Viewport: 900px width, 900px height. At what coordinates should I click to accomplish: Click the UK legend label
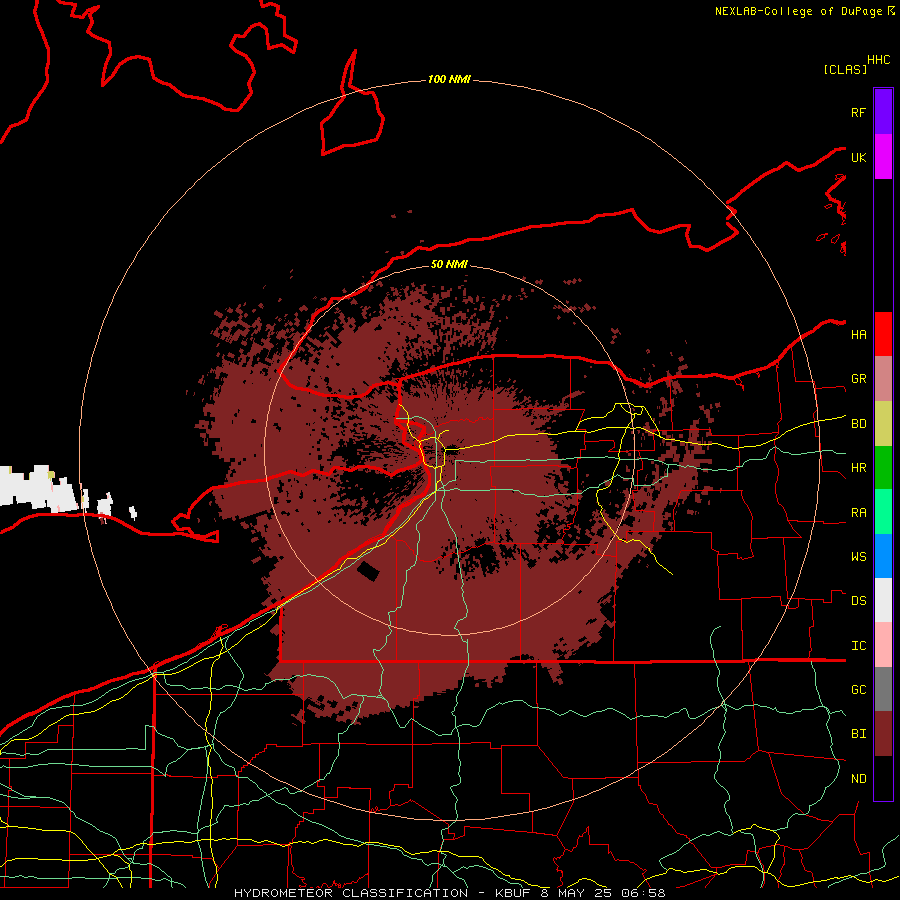click(859, 157)
